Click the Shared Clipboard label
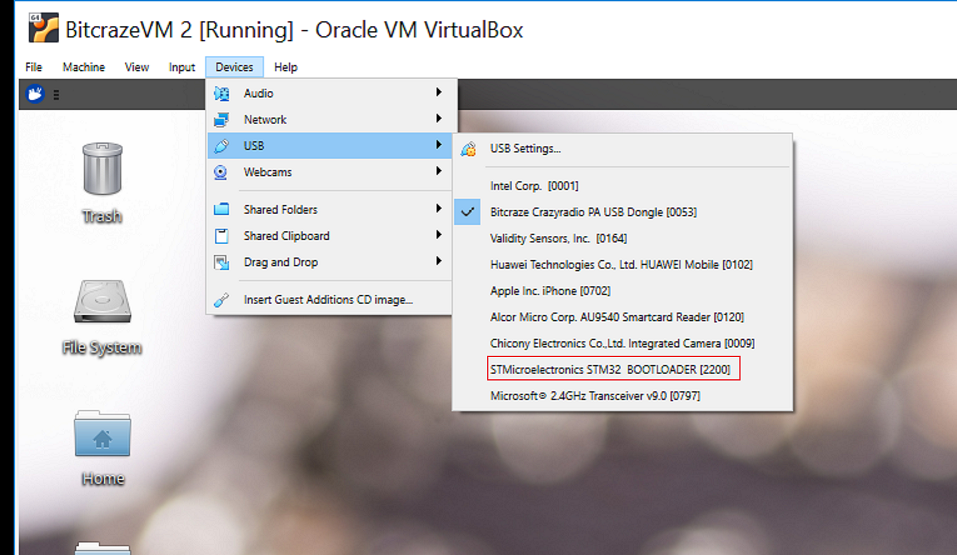This screenshot has width=957, height=555. click(x=286, y=236)
